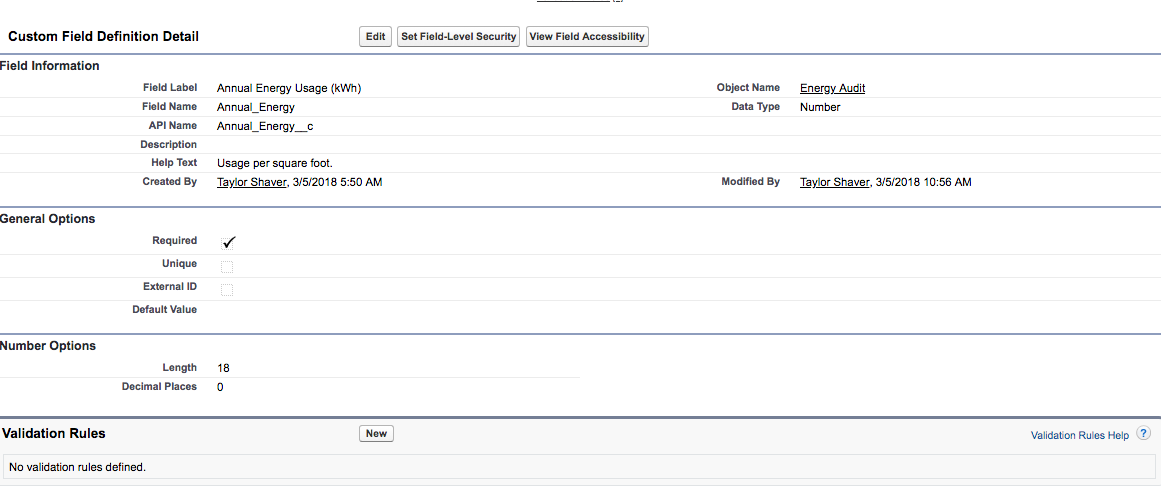Click View Field Accessibility button
The width and height of the screenshot is (1161, 486).
point(588,37)
